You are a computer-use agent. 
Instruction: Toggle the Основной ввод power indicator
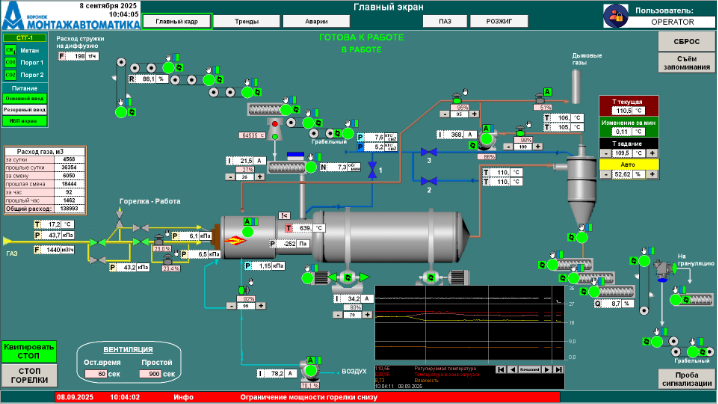click(x=23, y=98)
